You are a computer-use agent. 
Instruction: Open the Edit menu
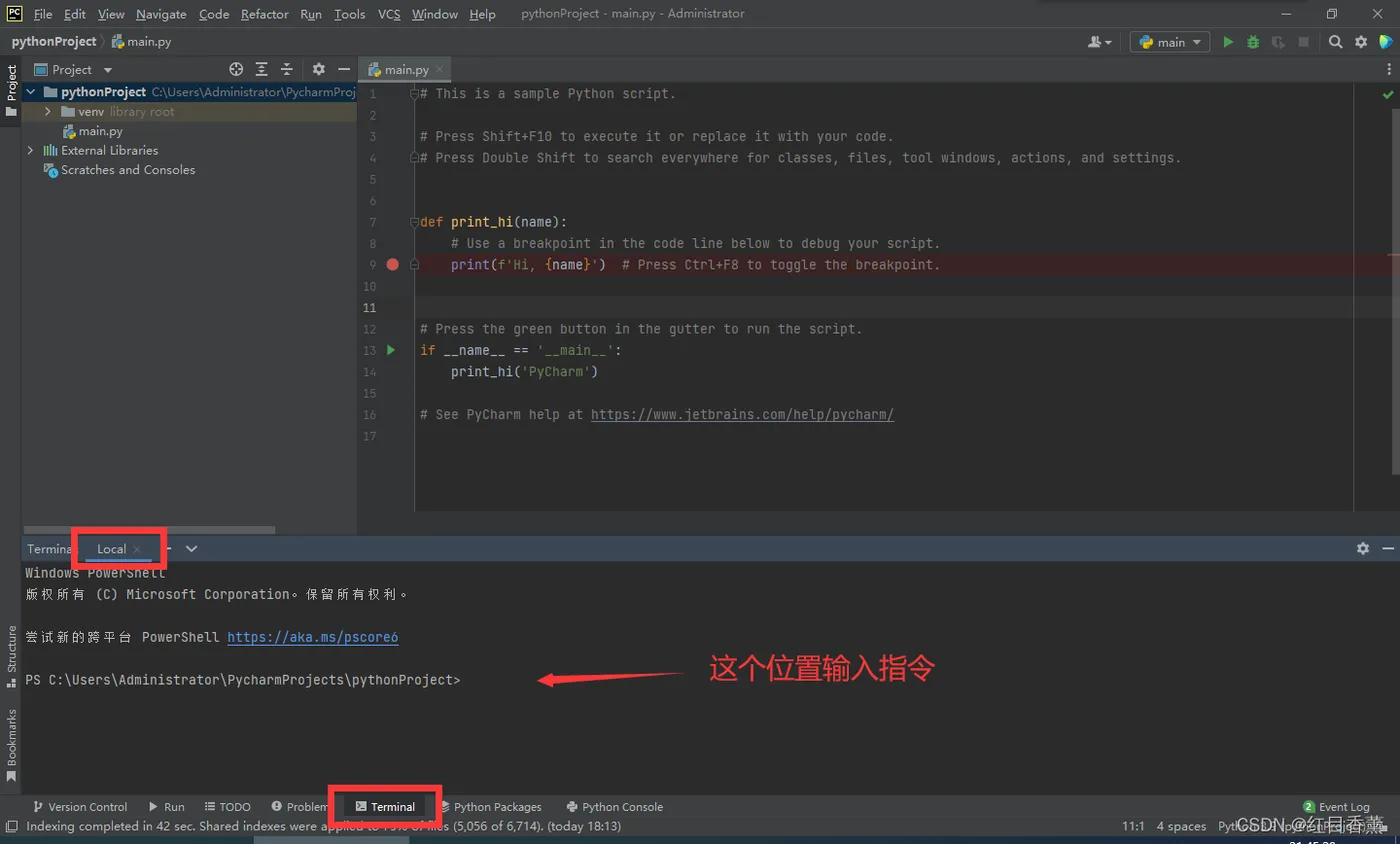pos(74,14)
